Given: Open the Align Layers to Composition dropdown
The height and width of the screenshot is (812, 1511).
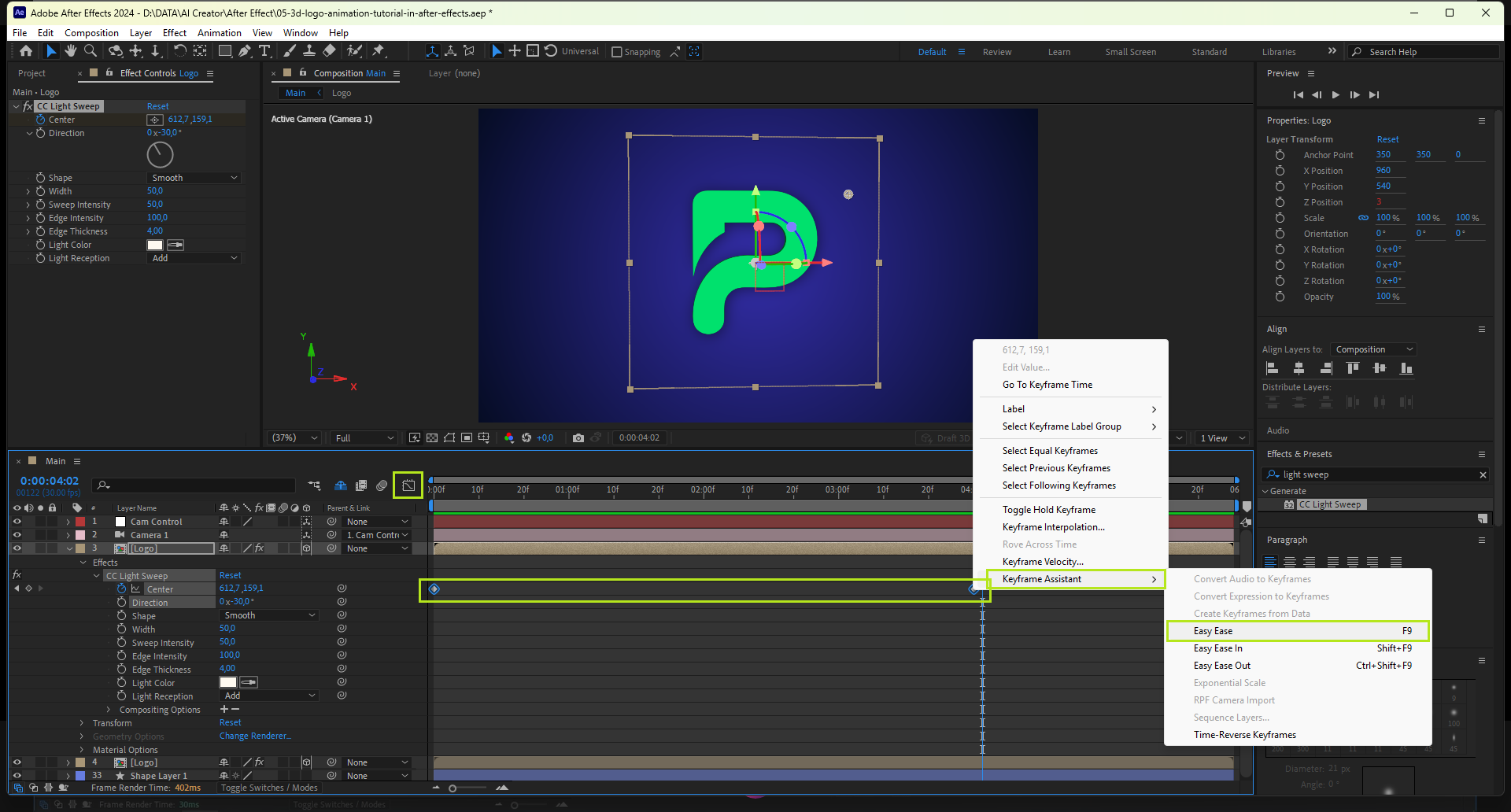Looking at the screenshot, I should [1373, 349].
